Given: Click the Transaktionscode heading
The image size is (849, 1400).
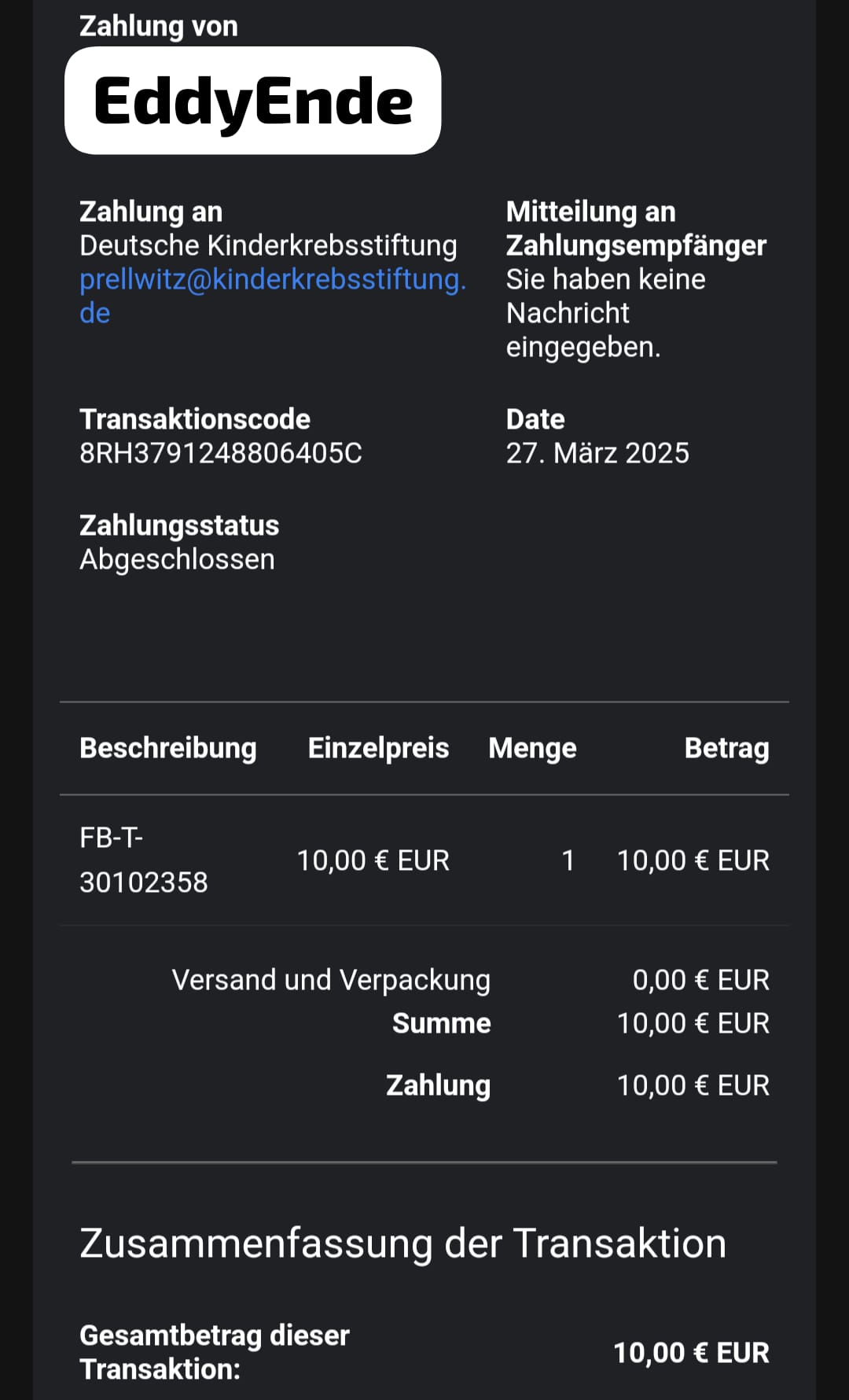Looking at the screenshot, I should pyautogui.click(x=195, y=419).
